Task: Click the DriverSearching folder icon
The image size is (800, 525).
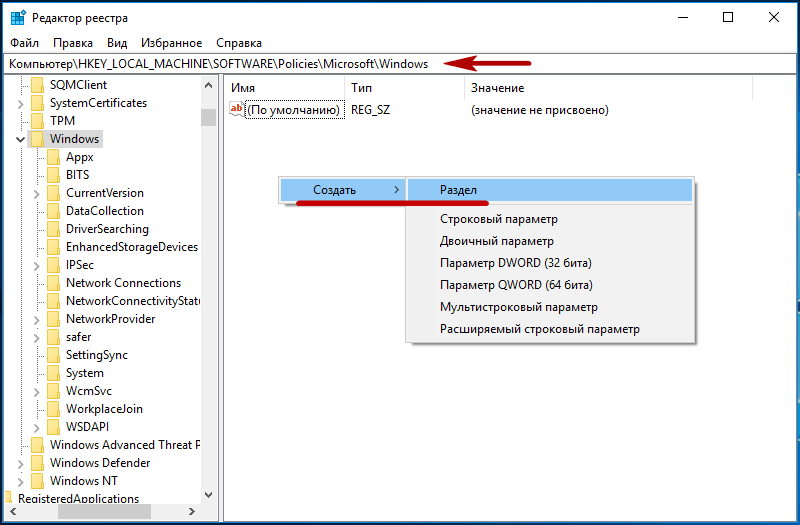Action: [54, 229]
